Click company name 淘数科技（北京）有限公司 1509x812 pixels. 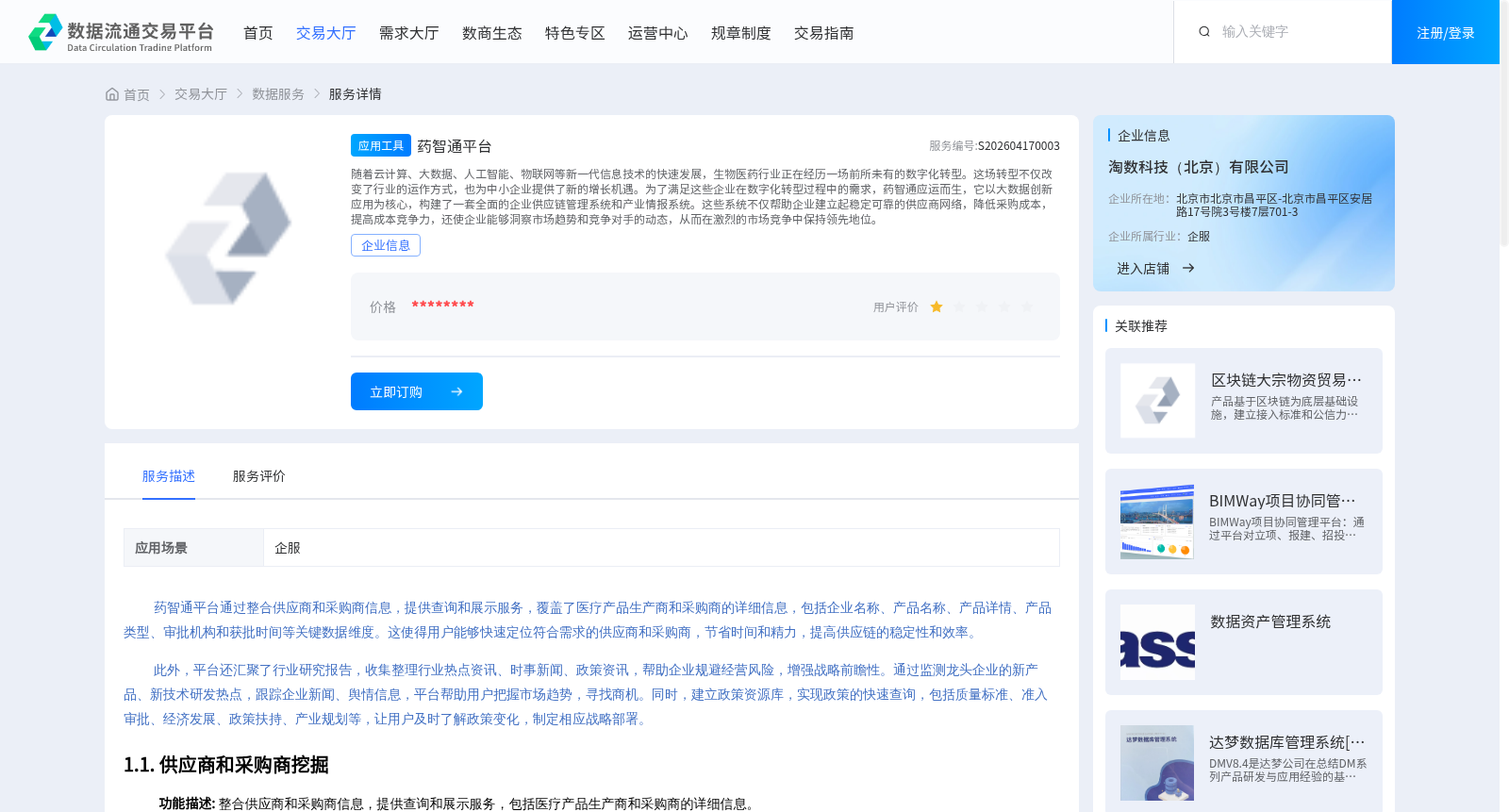pos(1199,167)
